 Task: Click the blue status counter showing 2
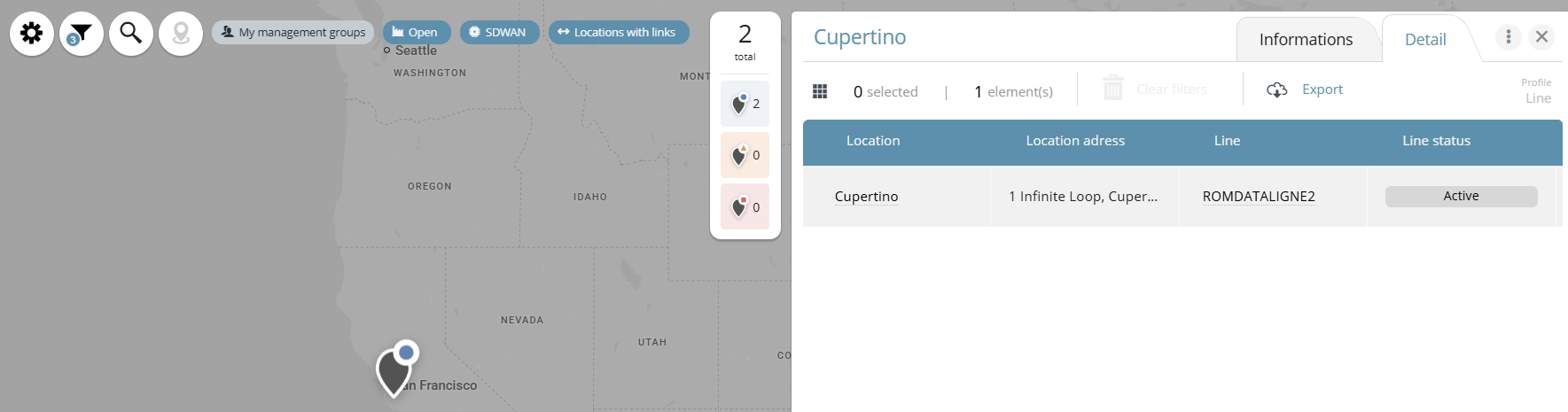point(745,104)
